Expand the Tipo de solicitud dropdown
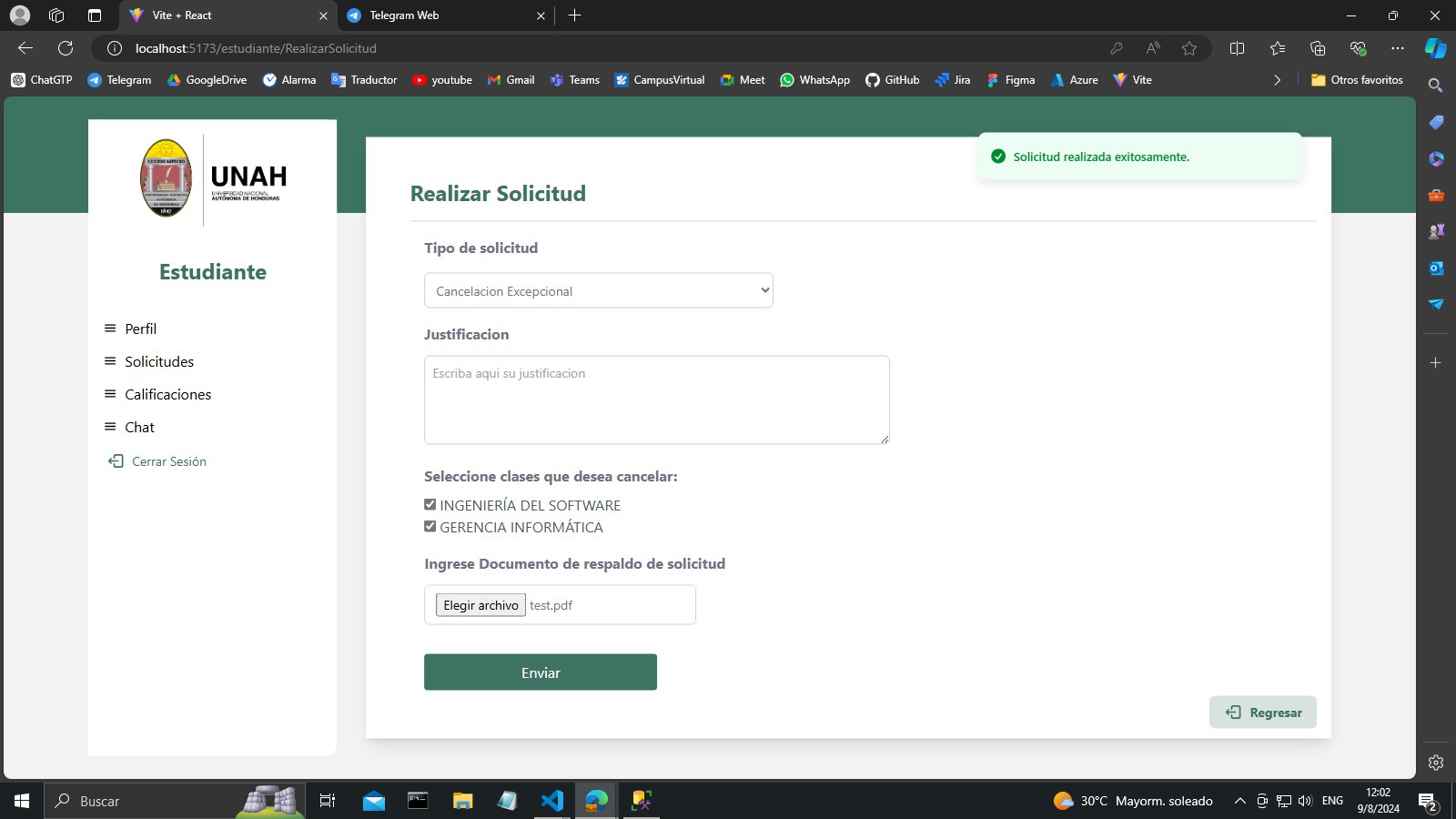Screen dimensions: 1456x819 tap(598, 290)
